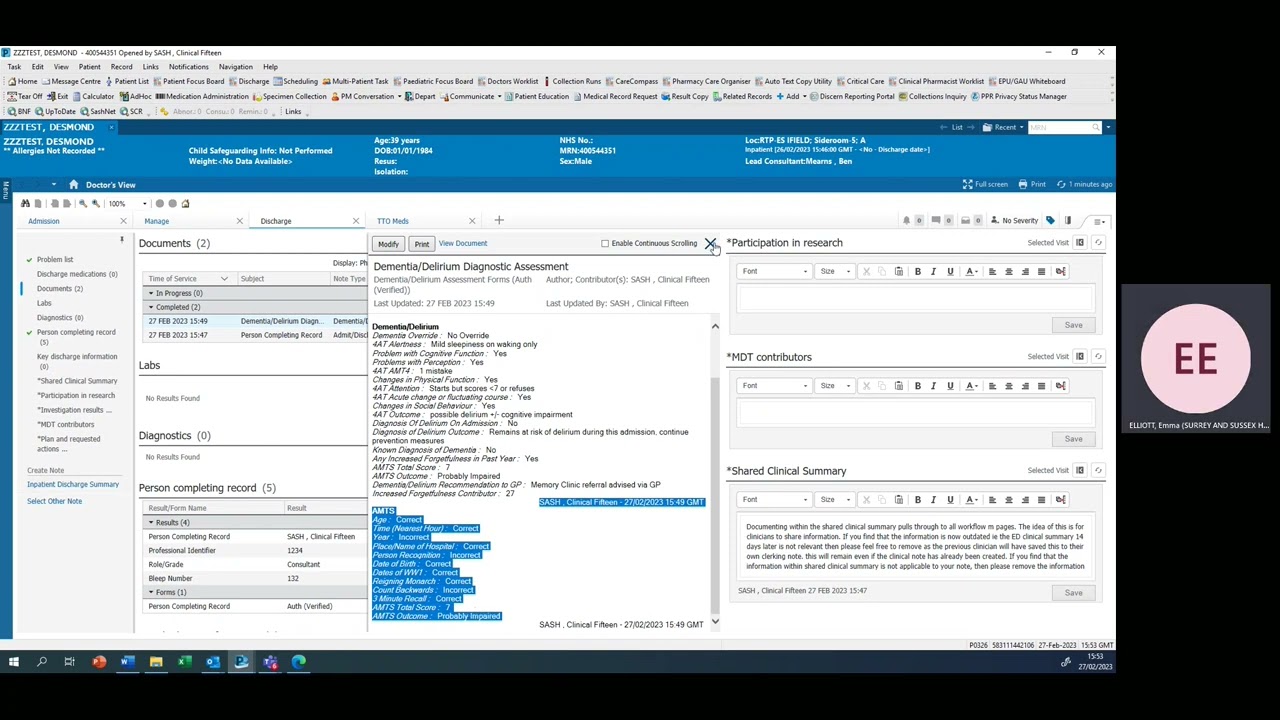Collapse the Completed (2) documents group
This screenshot has height=720, width=1280.
[151, 307]
